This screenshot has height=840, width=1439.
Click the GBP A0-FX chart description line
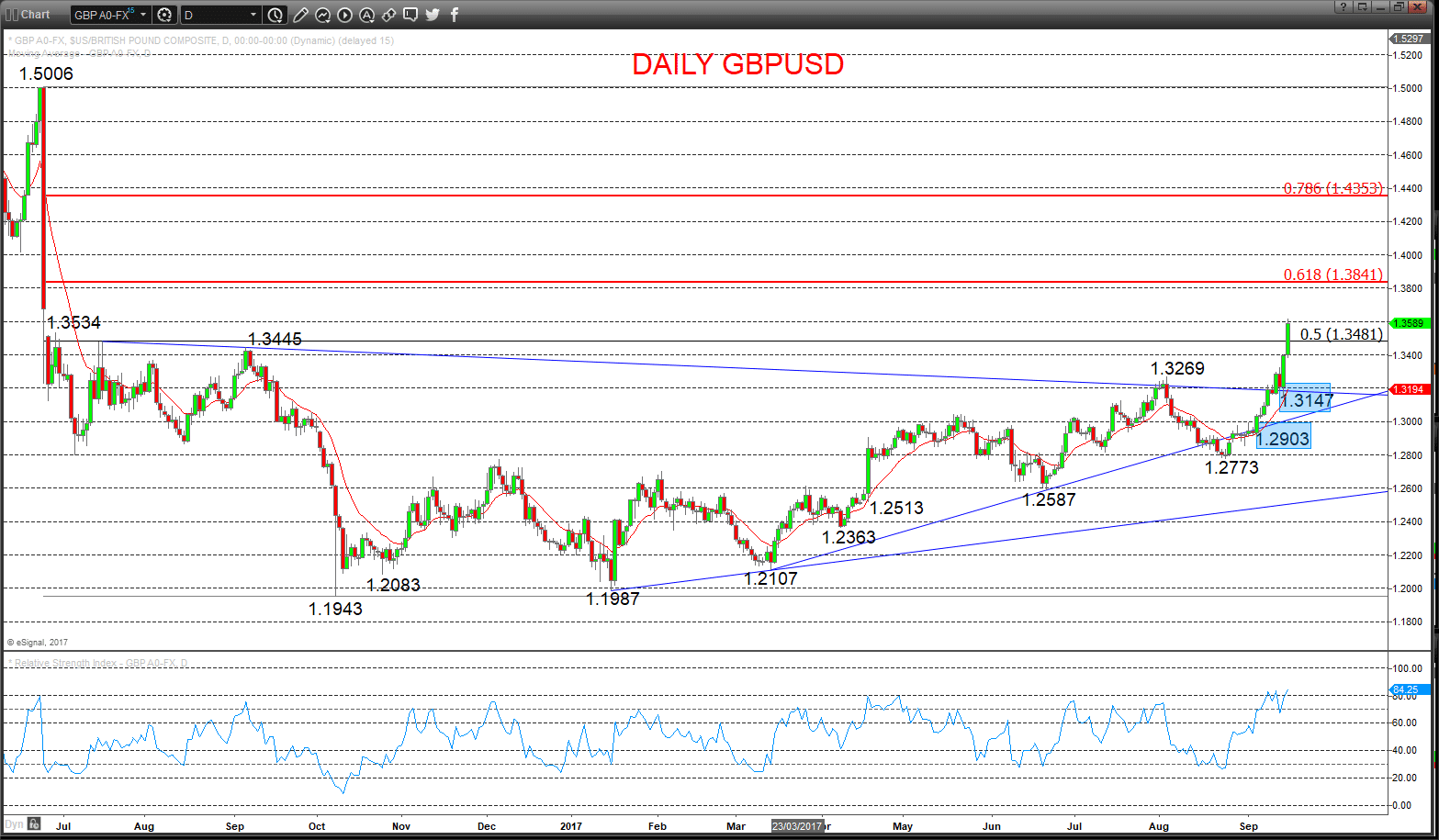click(x=201, y=40)
